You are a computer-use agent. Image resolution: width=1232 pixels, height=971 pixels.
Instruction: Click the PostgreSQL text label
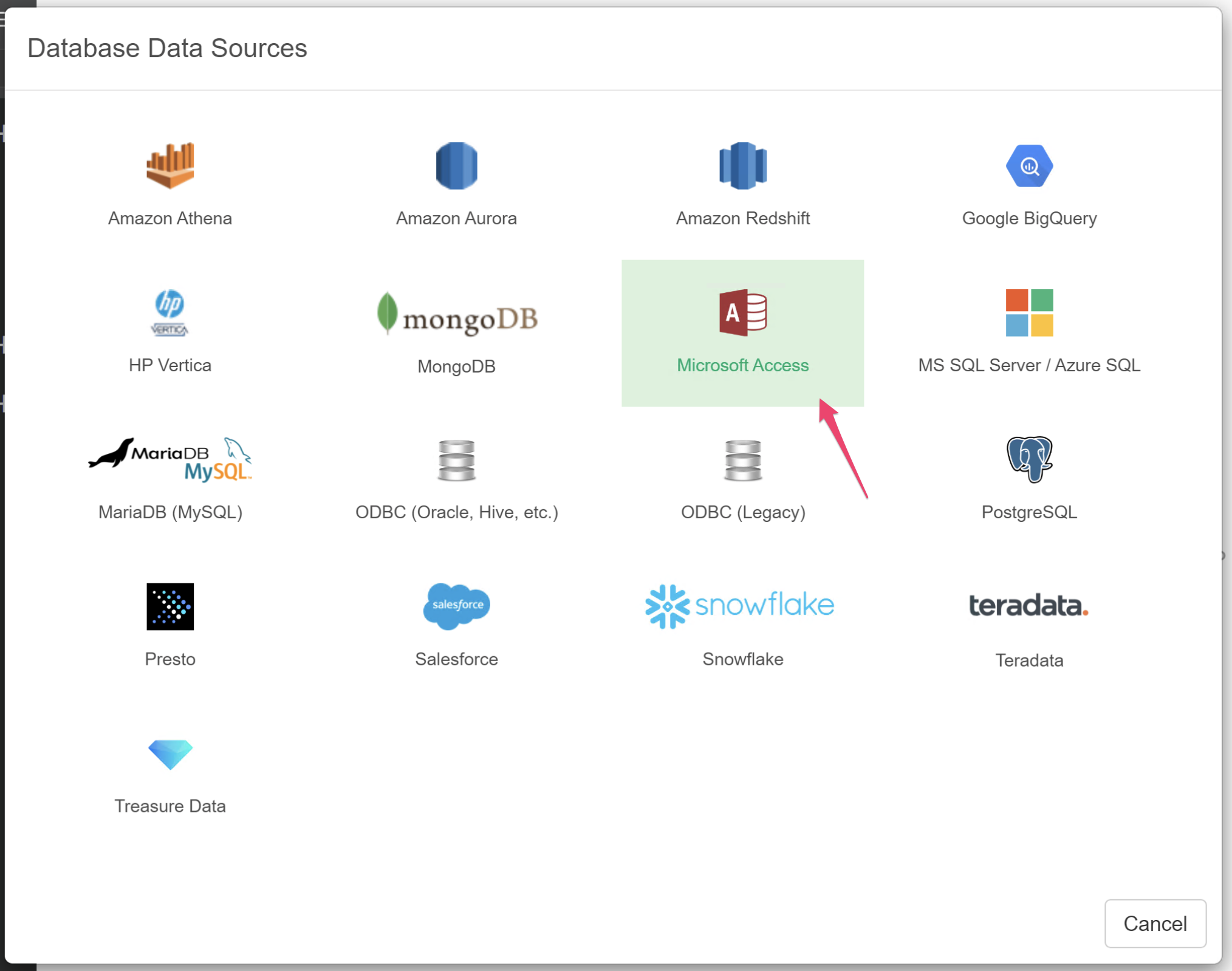[x=1029, y=512]
